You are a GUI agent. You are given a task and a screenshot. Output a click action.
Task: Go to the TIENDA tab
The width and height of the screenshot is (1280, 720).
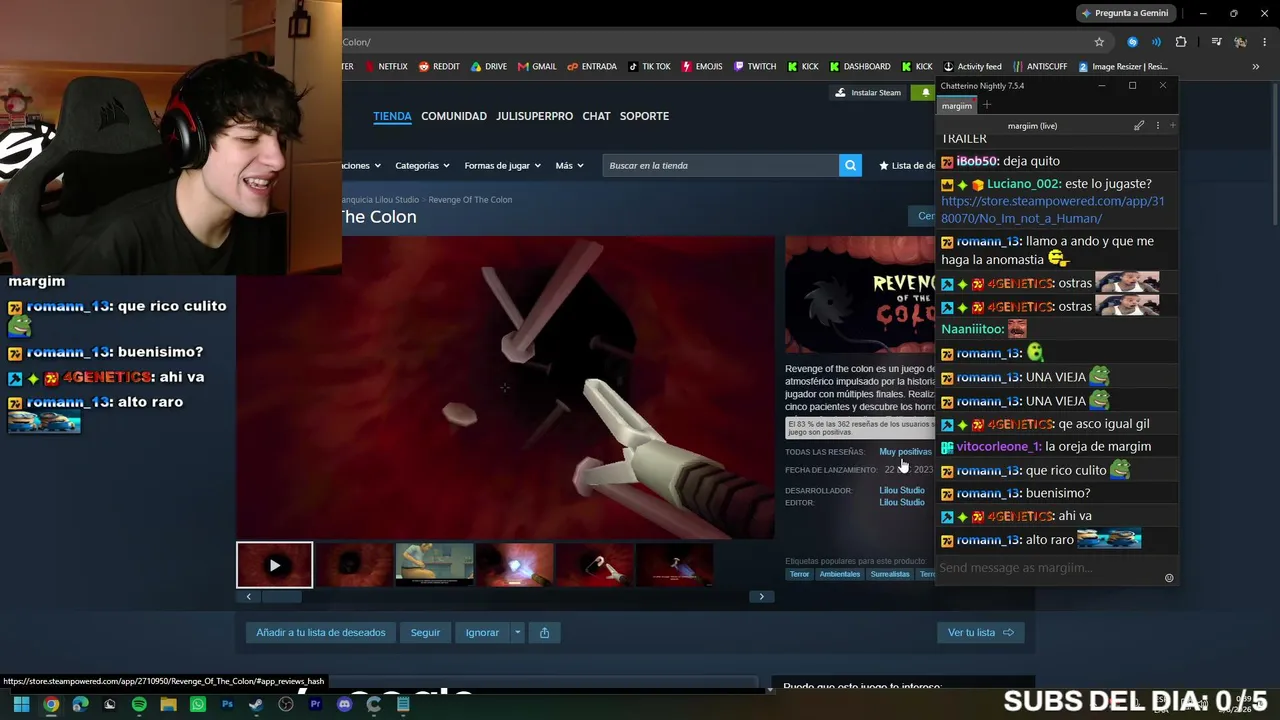392,116
